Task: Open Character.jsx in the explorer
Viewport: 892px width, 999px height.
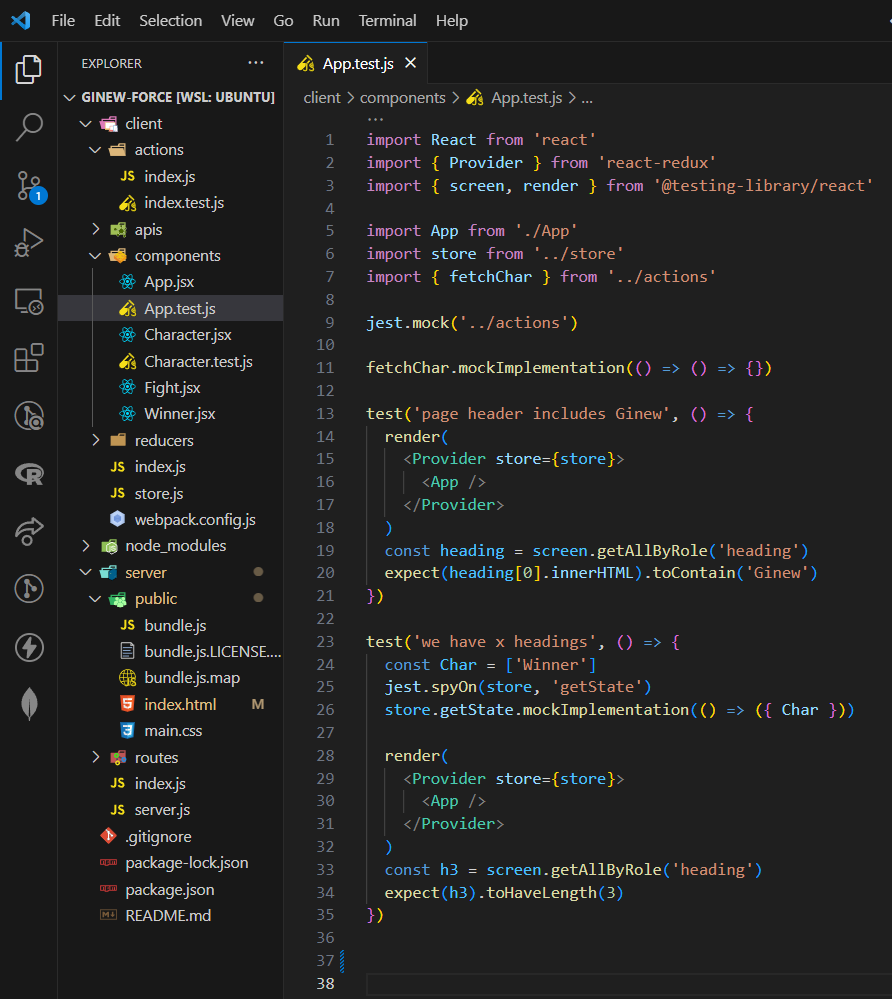Action: tap(171, 334)
